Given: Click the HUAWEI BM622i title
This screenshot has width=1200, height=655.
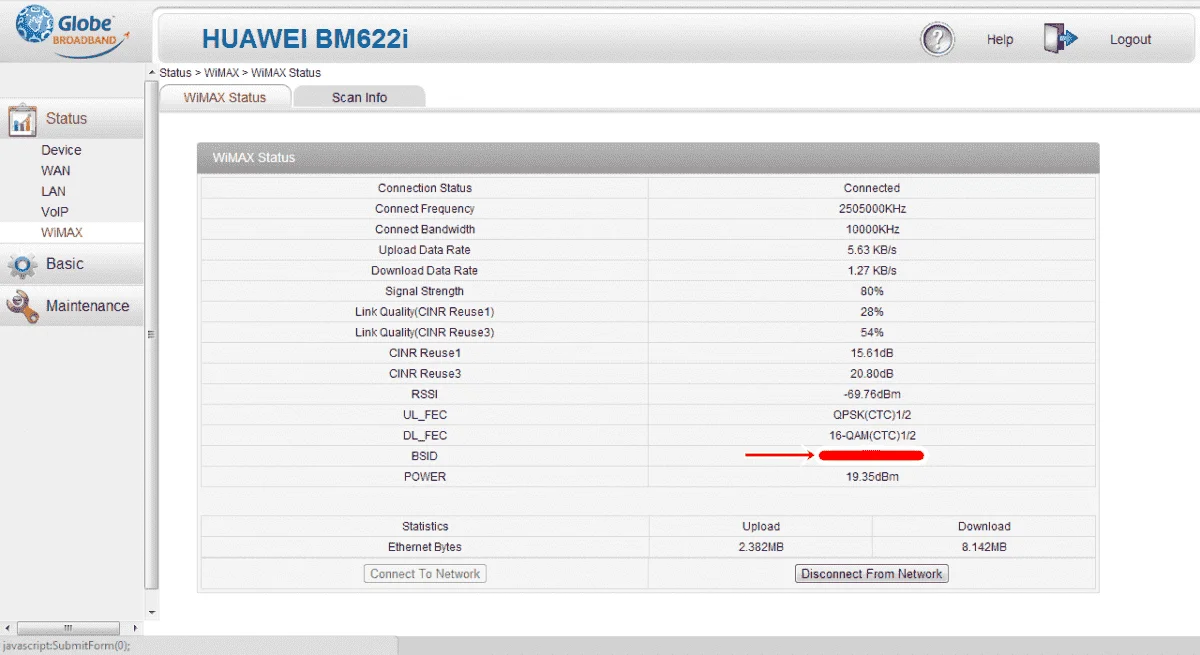Looking at the screenshot, I should pos(305,39).
